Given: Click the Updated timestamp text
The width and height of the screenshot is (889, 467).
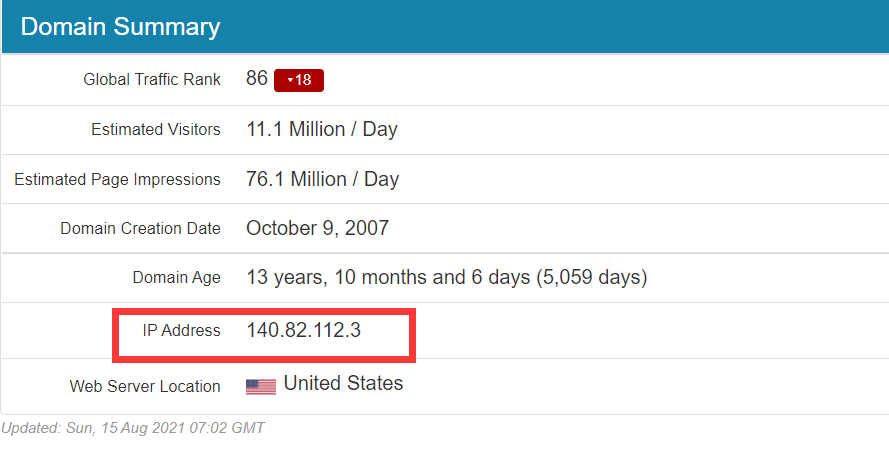Looking at the screenshot, I should tap(133, 428).
